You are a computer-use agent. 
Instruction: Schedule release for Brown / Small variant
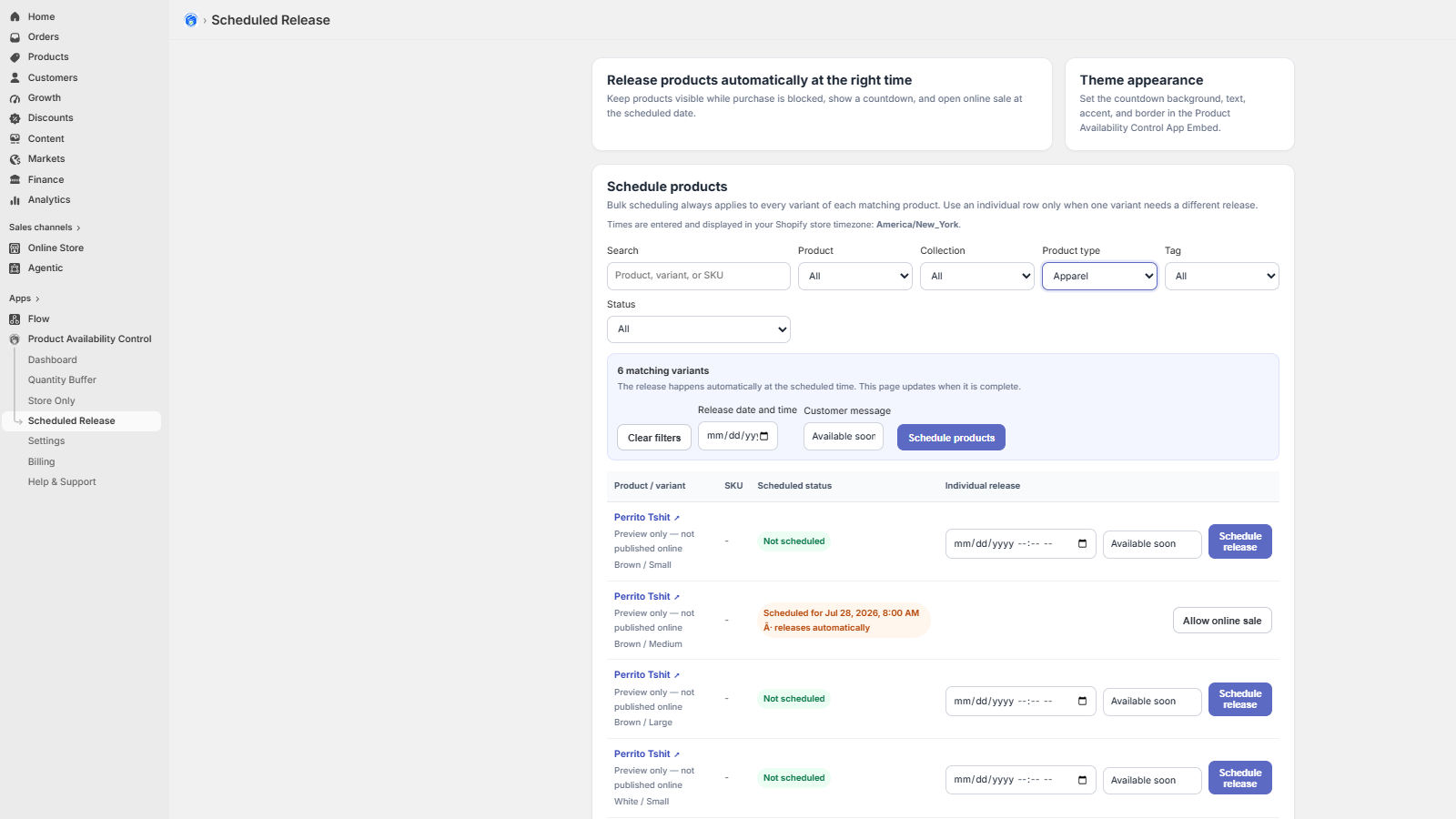click(1240, 541)
